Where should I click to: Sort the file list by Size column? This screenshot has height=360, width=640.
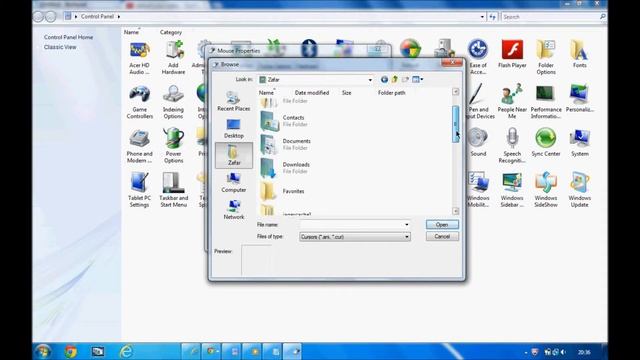[x=347, y=93]
